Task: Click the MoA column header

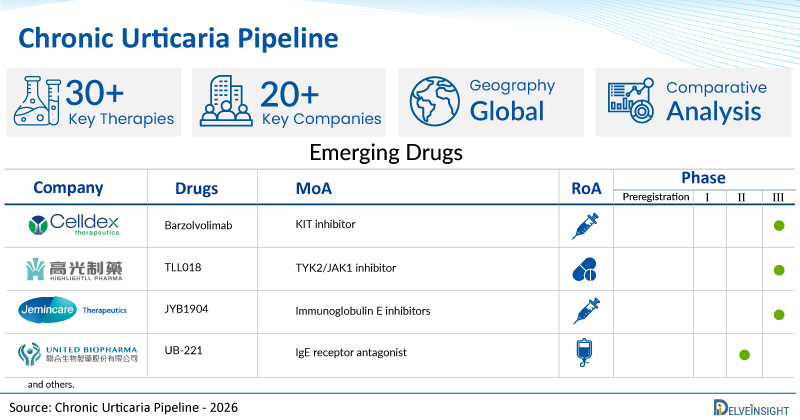Action: 314,188
